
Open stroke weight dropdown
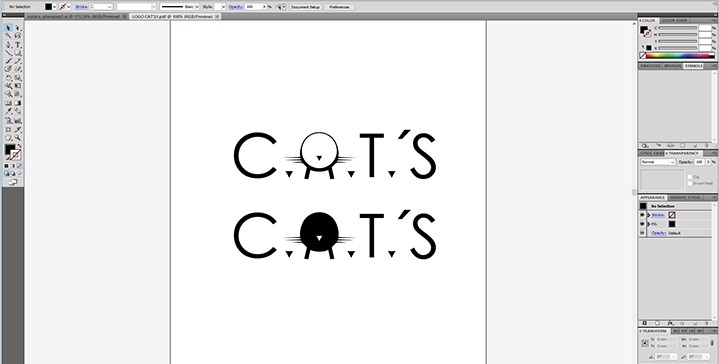click(110, 7)
